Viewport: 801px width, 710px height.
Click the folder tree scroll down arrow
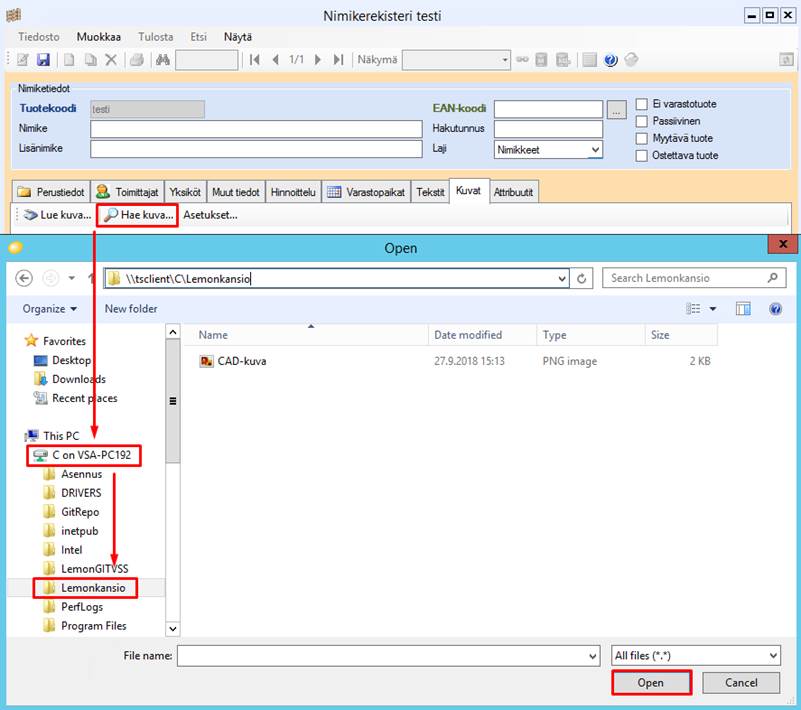[173, 628]
